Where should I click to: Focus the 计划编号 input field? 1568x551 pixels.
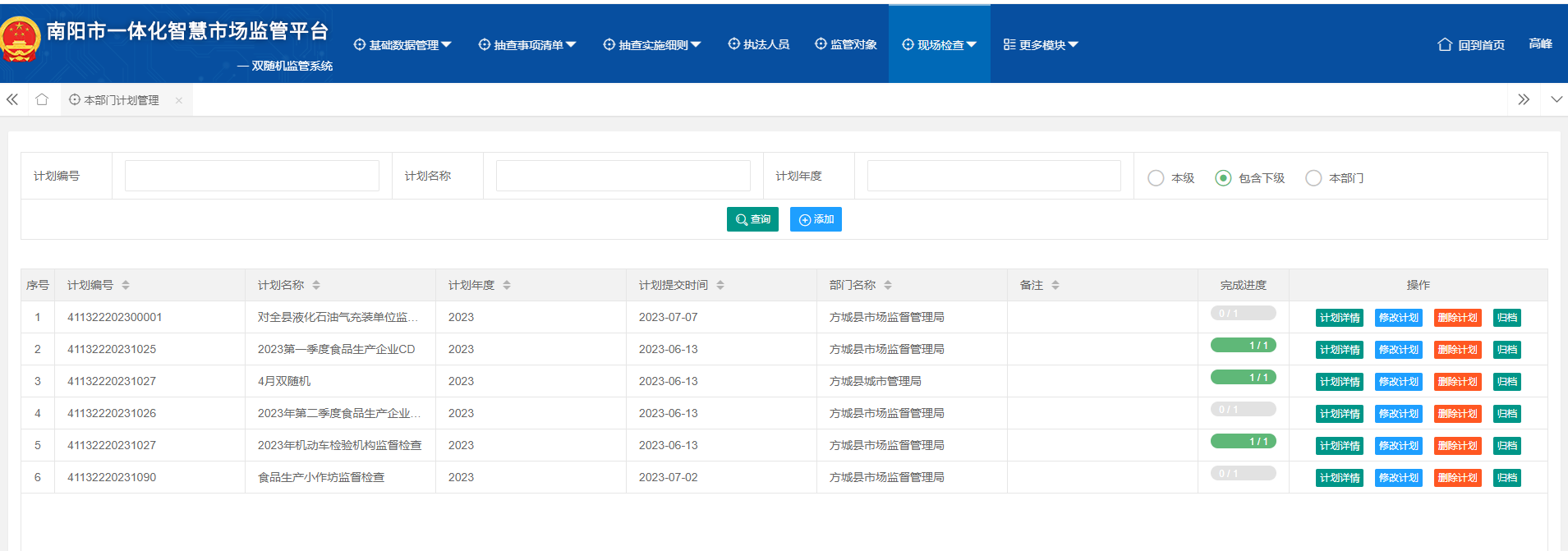coord(252,176)
